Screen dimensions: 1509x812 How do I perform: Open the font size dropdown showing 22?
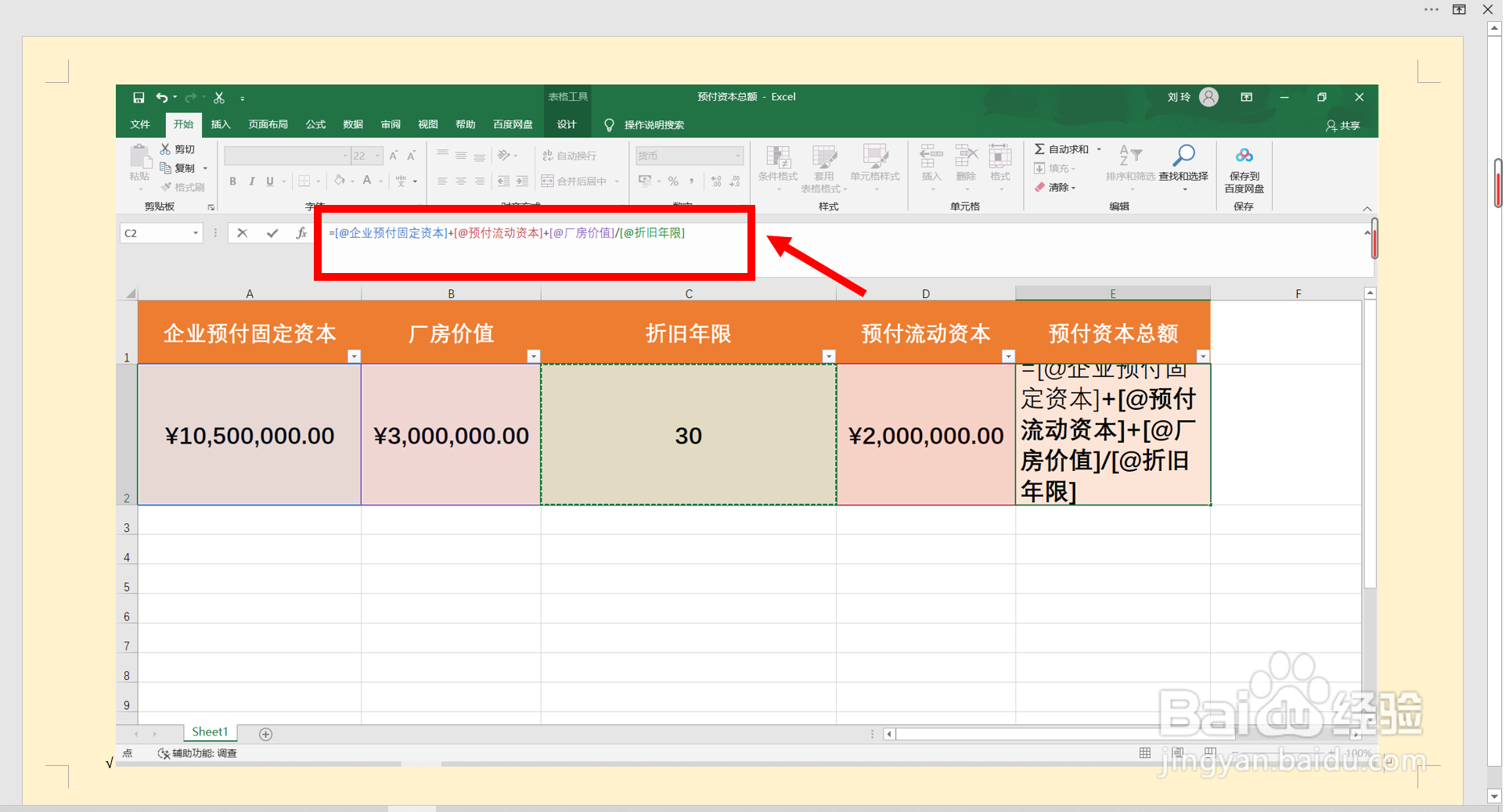click(x=378, y=156)
